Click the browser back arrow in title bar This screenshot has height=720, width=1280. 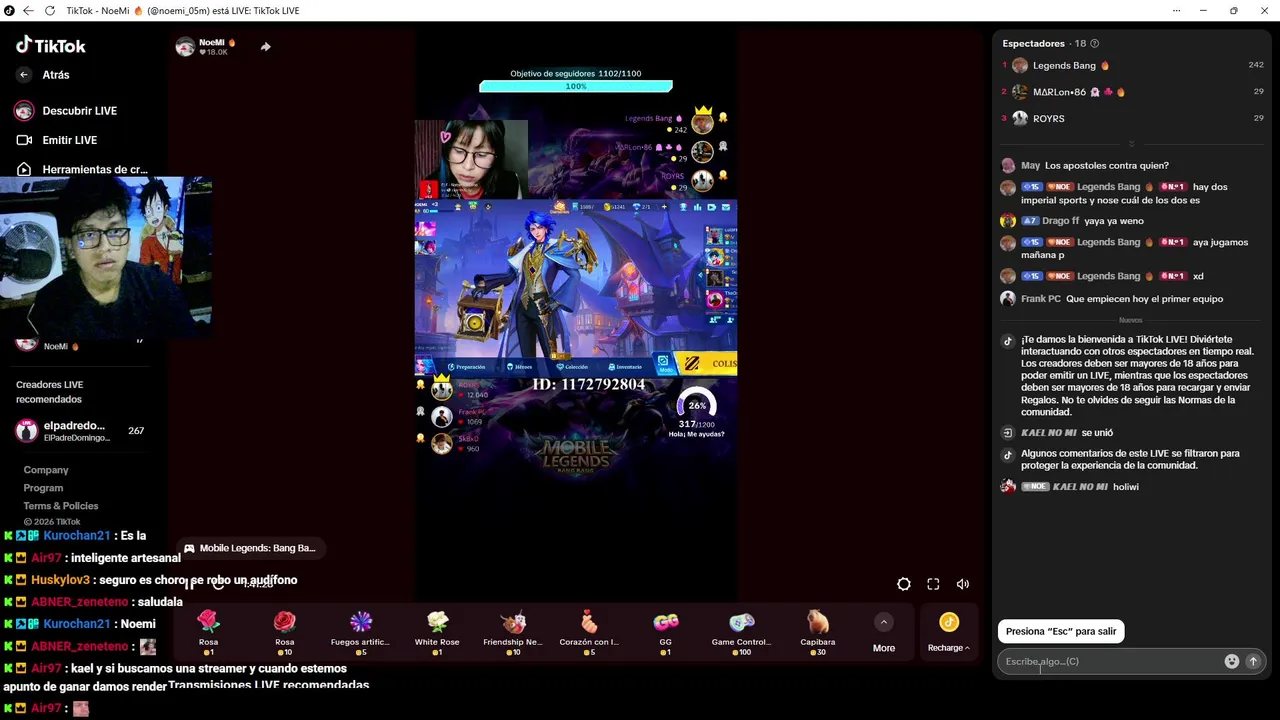[x=29, y=10]
